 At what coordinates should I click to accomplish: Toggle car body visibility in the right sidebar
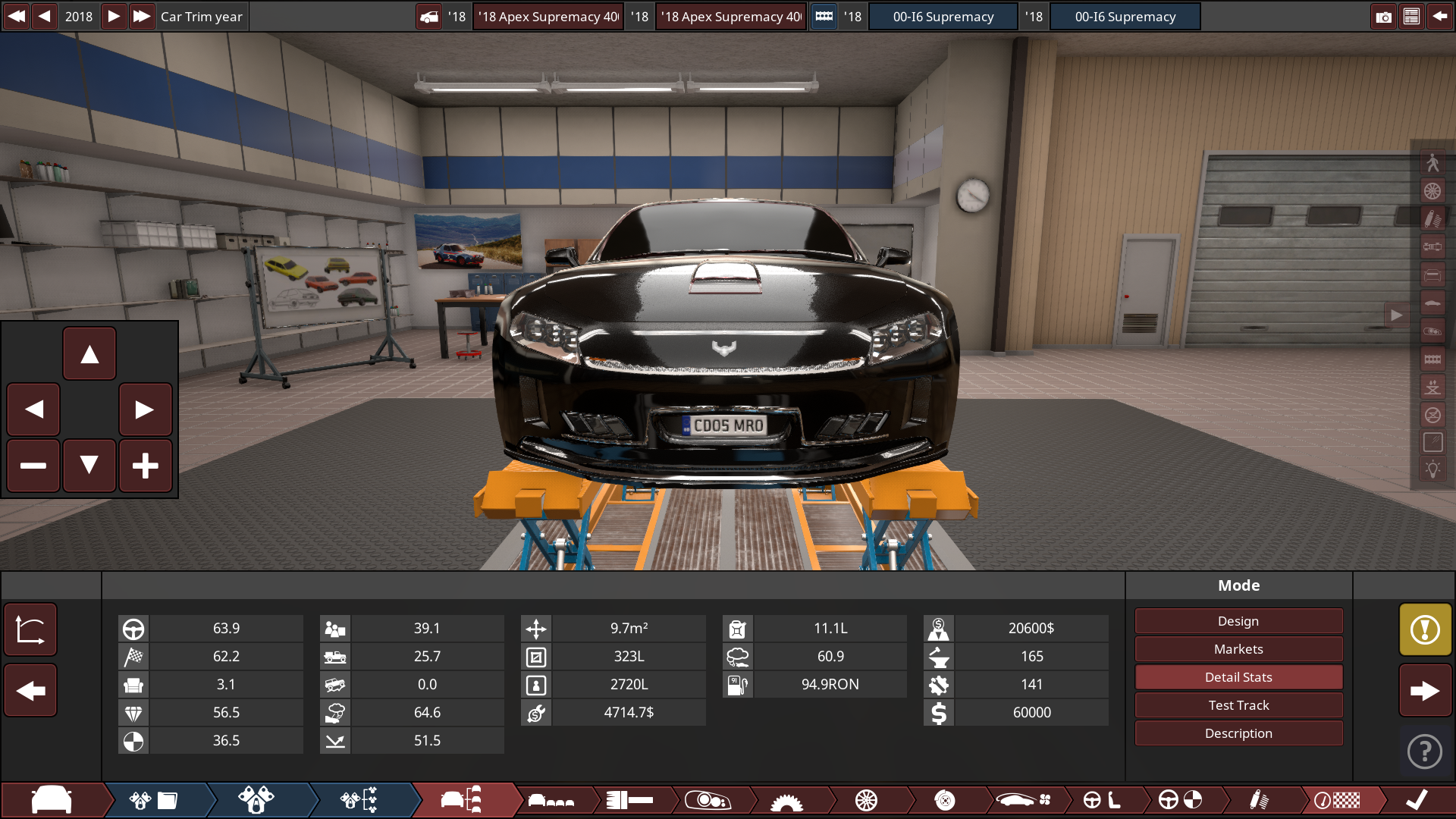[x=1433, y=302]
